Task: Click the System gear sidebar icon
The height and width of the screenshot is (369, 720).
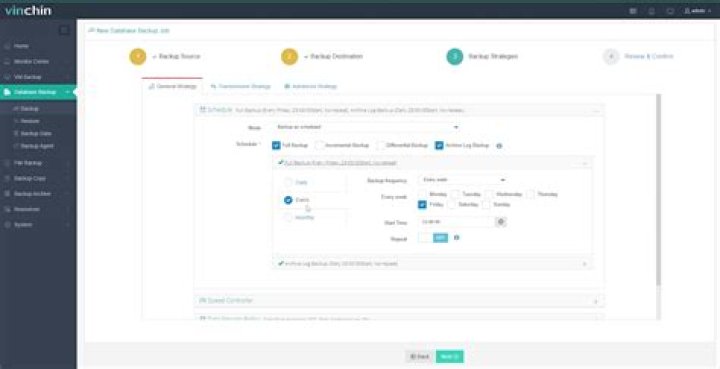Action: [x=7, y=225]
